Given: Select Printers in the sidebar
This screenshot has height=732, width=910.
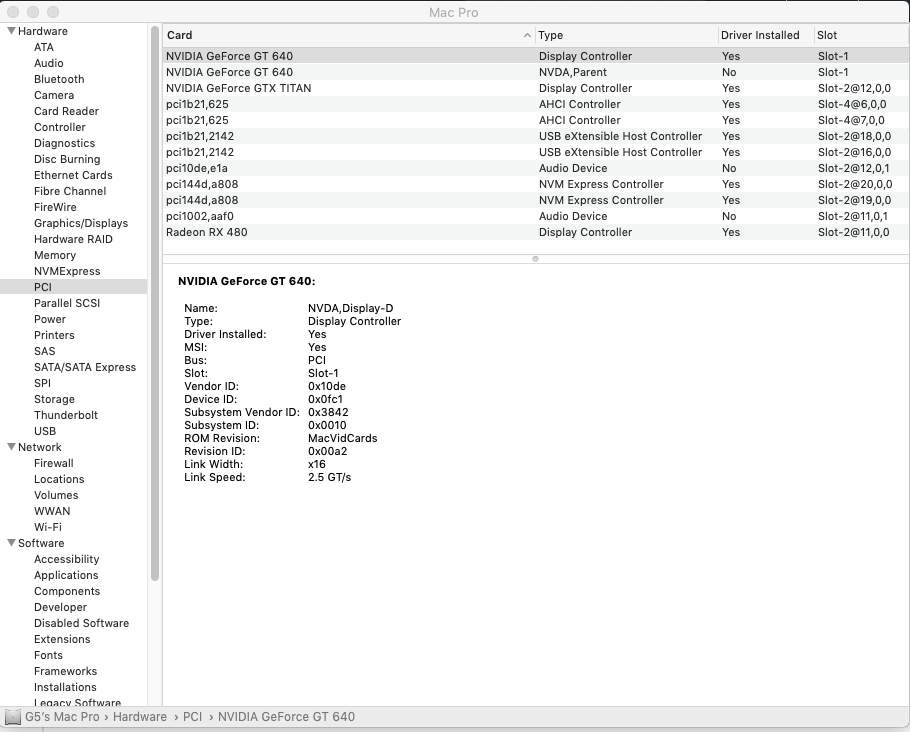Looking at the screenshot, I should [54, 335].
